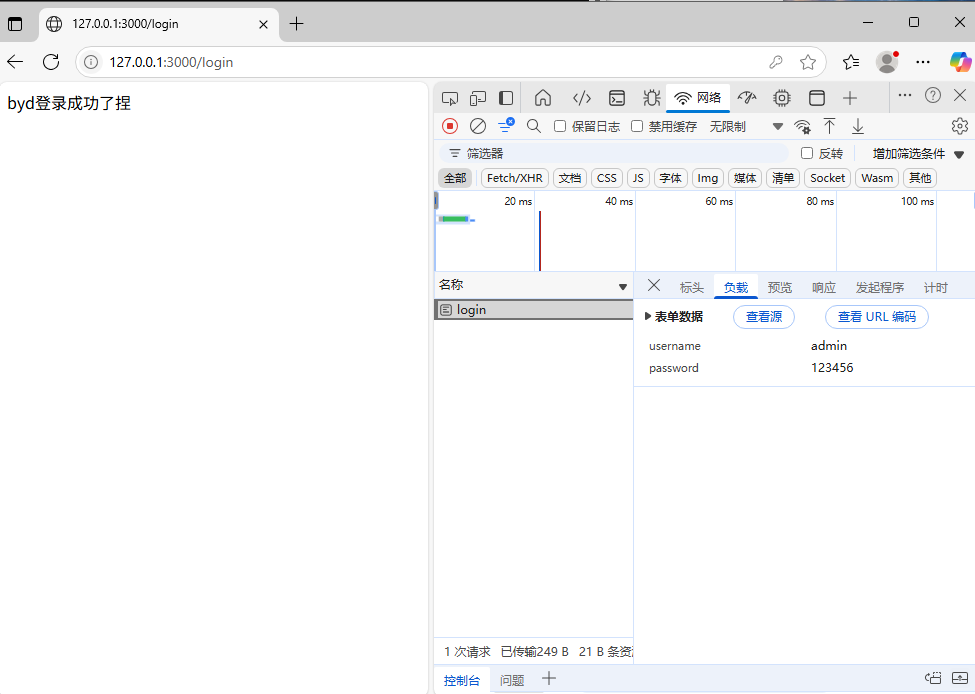Sort the 名称 column dropdown arrow
This screenshot has height=694, width=975.
click(x=622, y=287)
